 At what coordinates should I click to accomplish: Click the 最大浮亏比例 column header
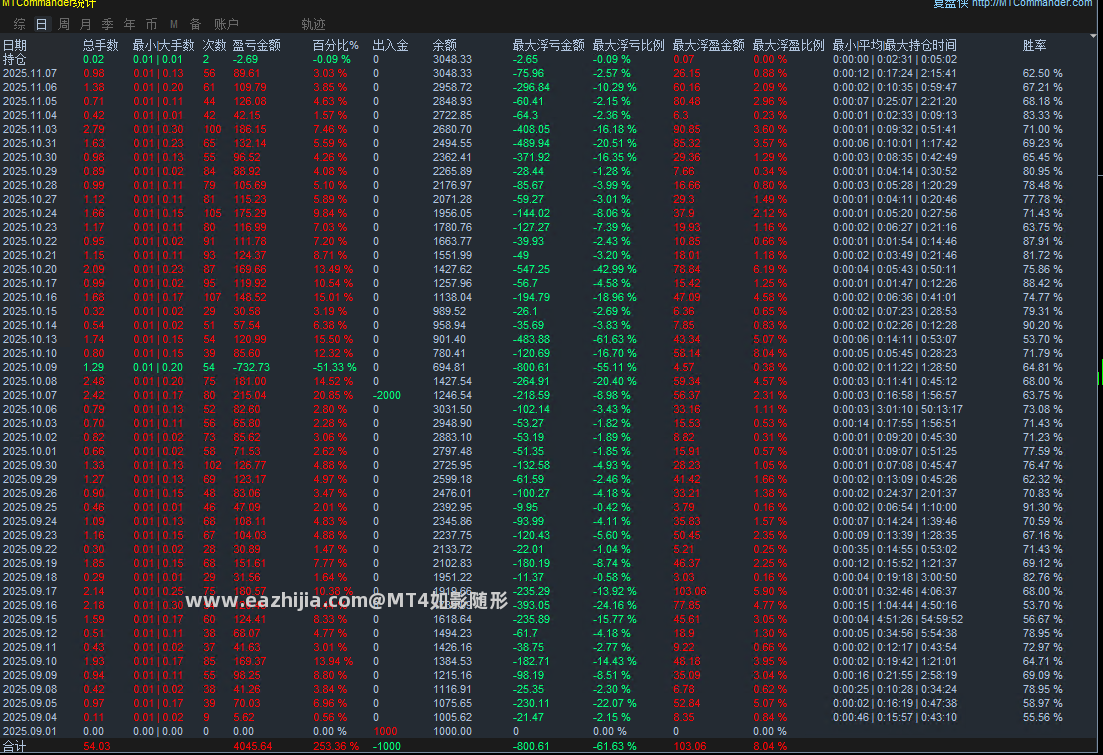pyautogui.click(x=629, y=46)
